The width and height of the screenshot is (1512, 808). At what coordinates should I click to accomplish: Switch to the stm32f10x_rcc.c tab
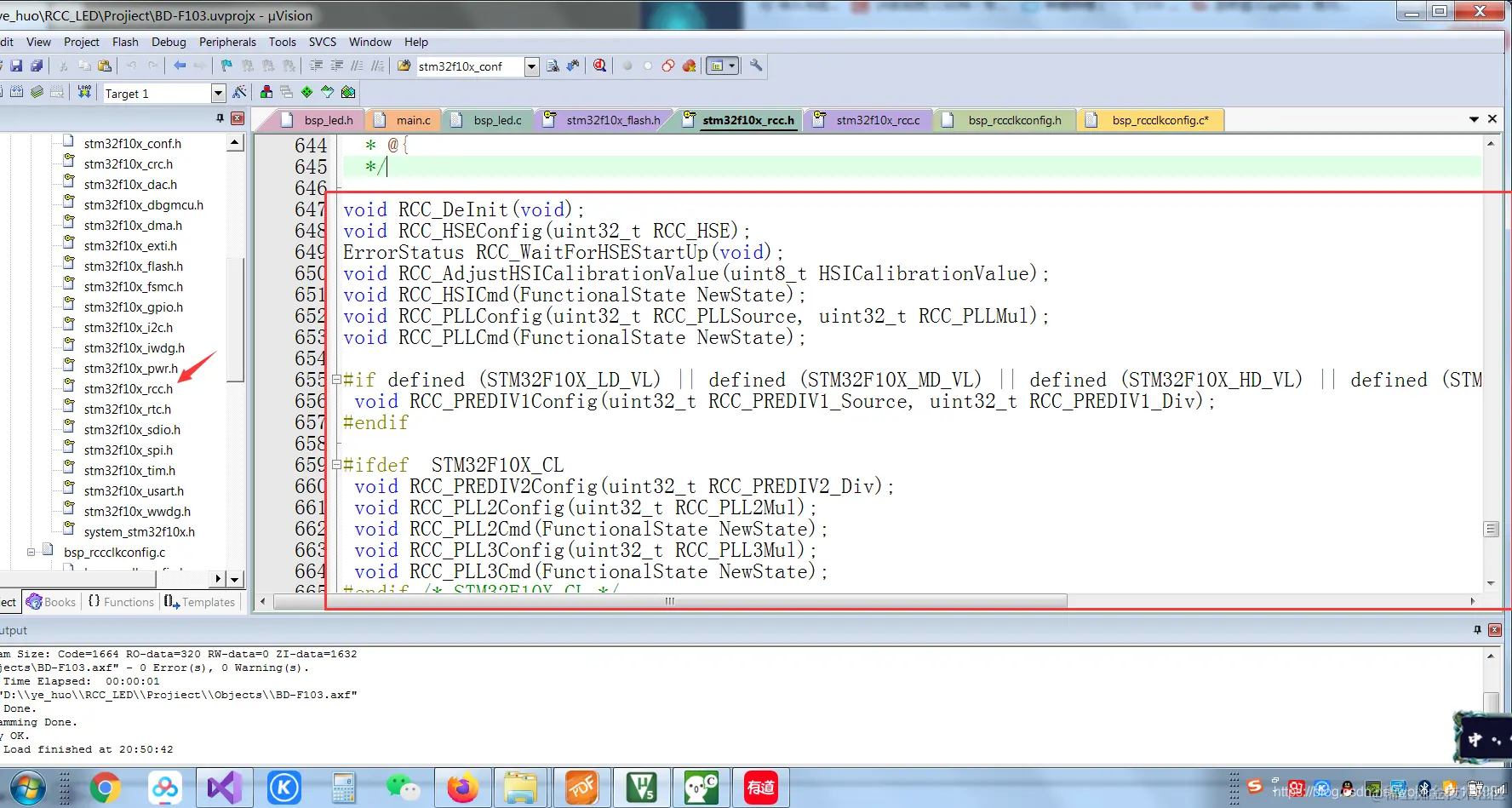pyautogui.click(x=868, y=120)
